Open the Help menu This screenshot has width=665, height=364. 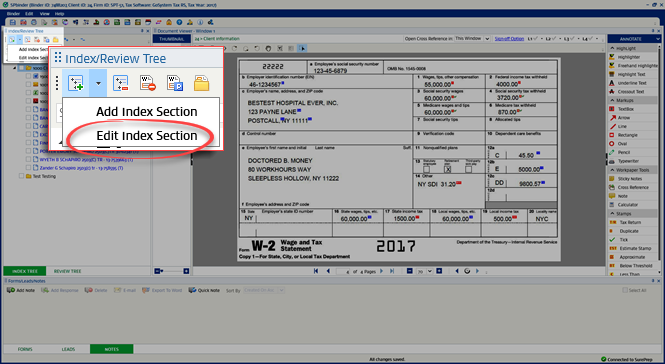59,14
